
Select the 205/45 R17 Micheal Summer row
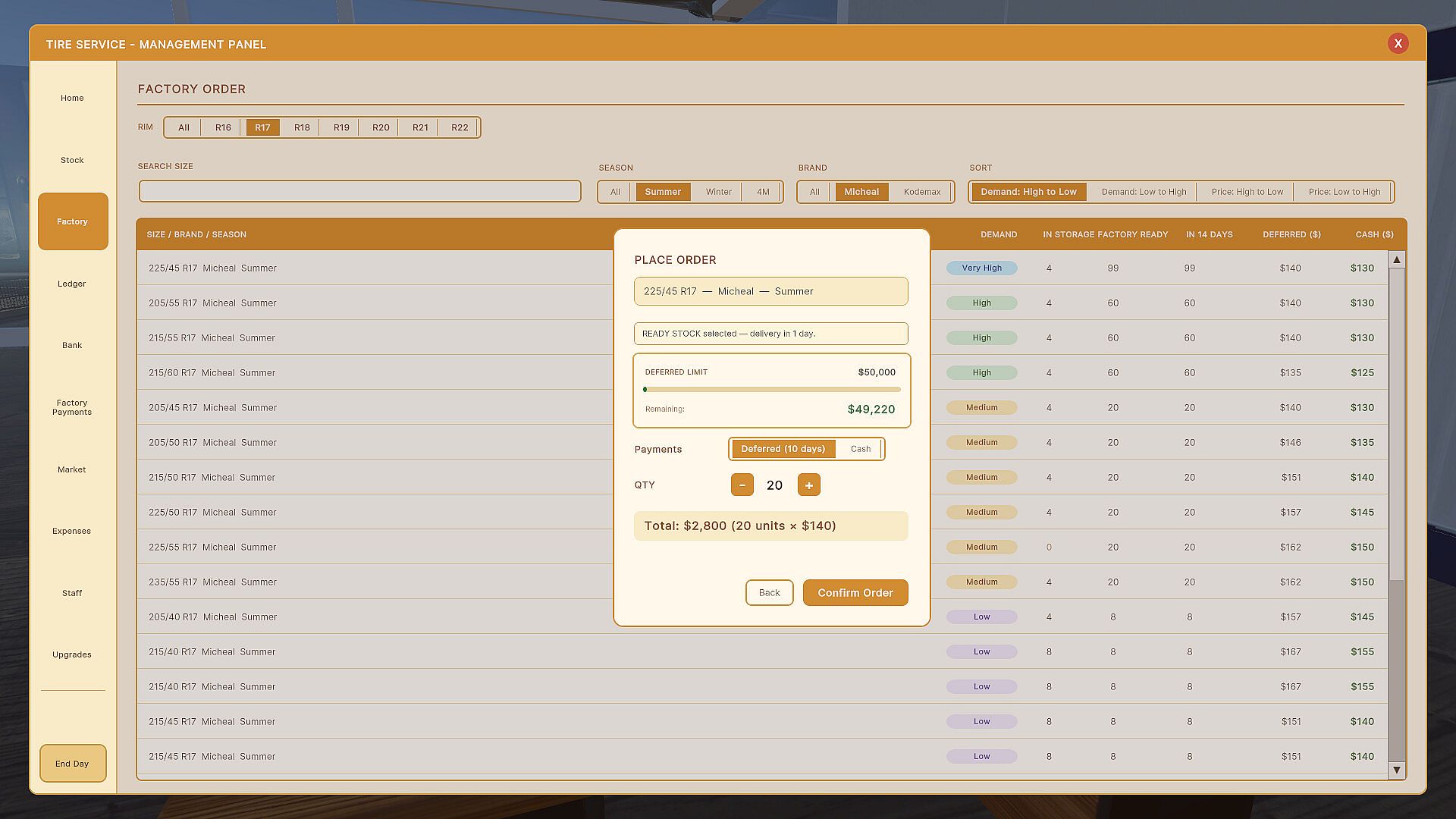[762, 407]
